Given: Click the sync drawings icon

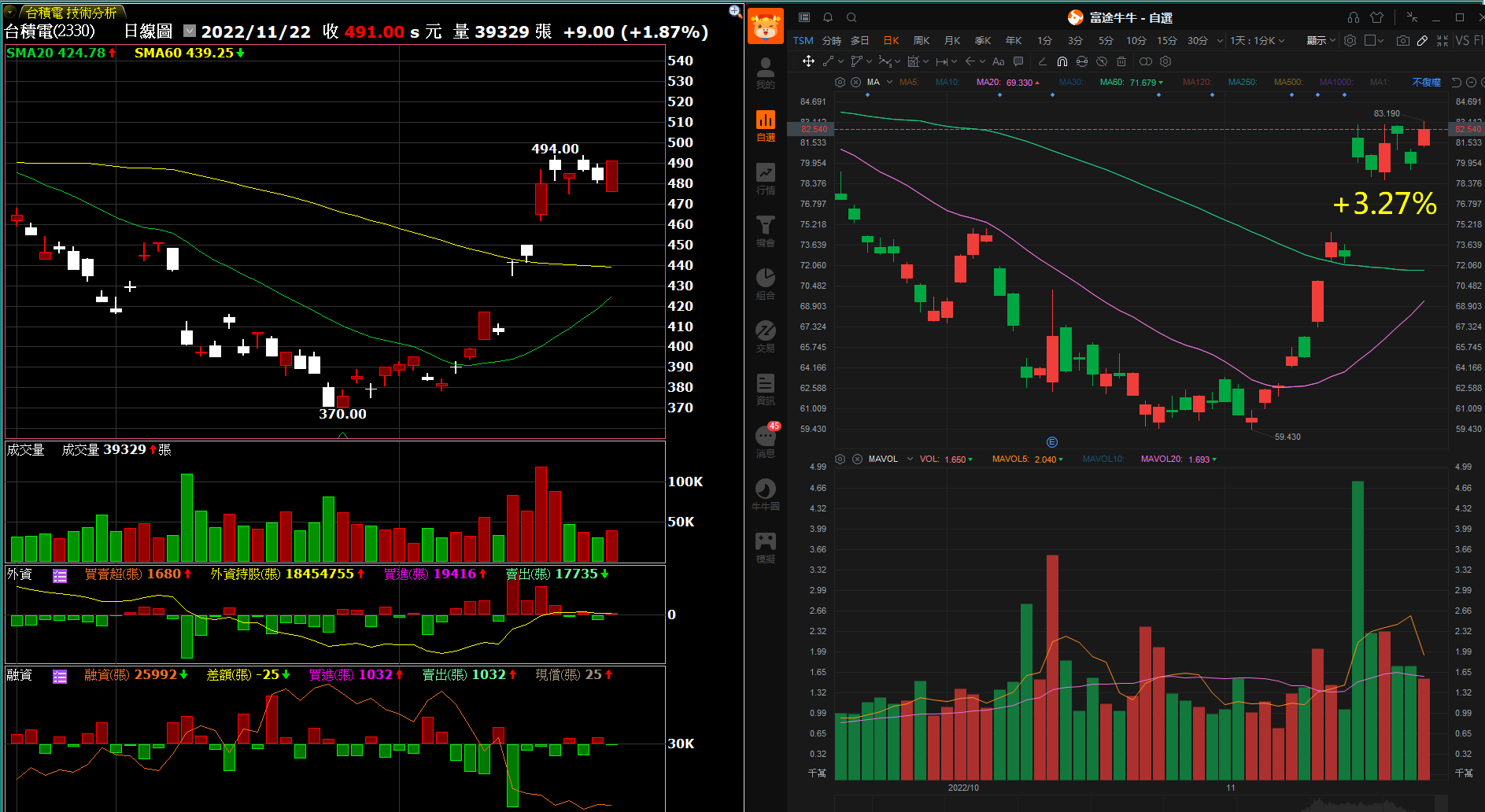Looking at the screenshot, I should pyautogui.click(x=1082, y=61).
